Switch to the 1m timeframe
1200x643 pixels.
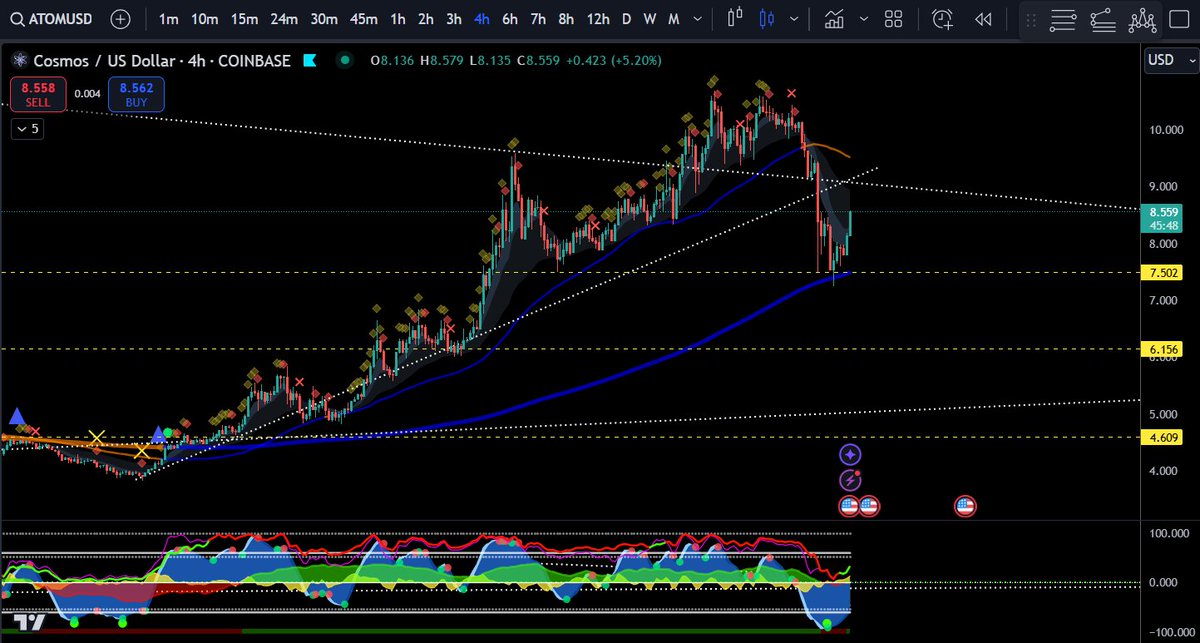pos(169,19)
